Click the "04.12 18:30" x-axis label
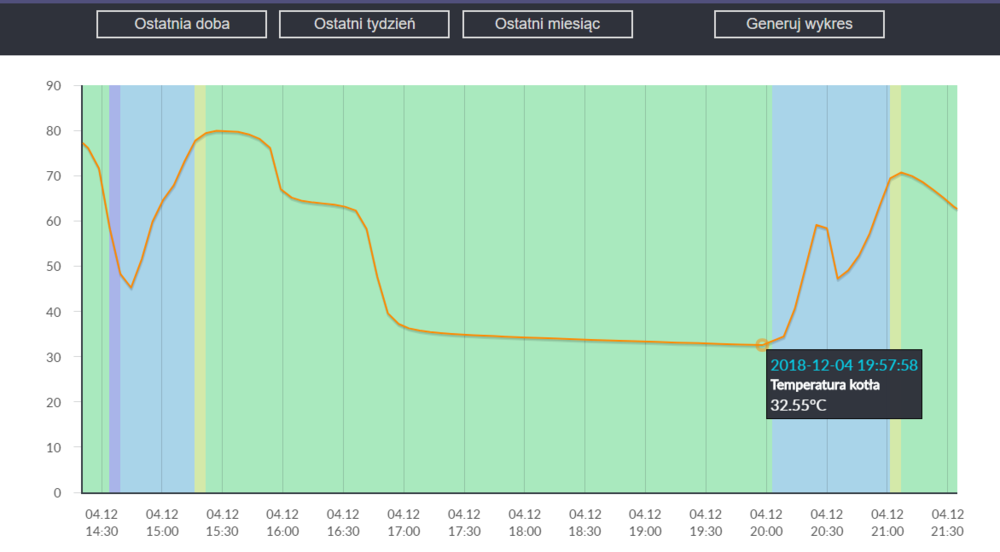Image resolution: width=1000 pixels, height=552 pixels. (585, 523)
